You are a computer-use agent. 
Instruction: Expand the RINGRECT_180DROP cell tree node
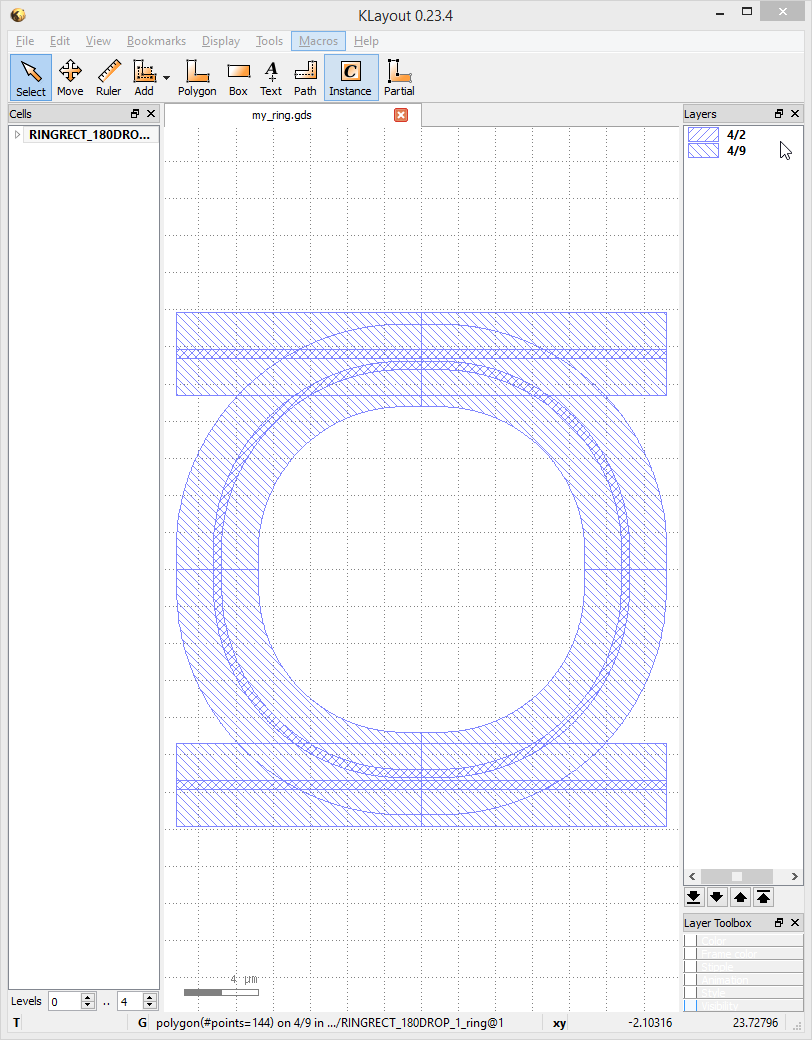tap(18, 135)
